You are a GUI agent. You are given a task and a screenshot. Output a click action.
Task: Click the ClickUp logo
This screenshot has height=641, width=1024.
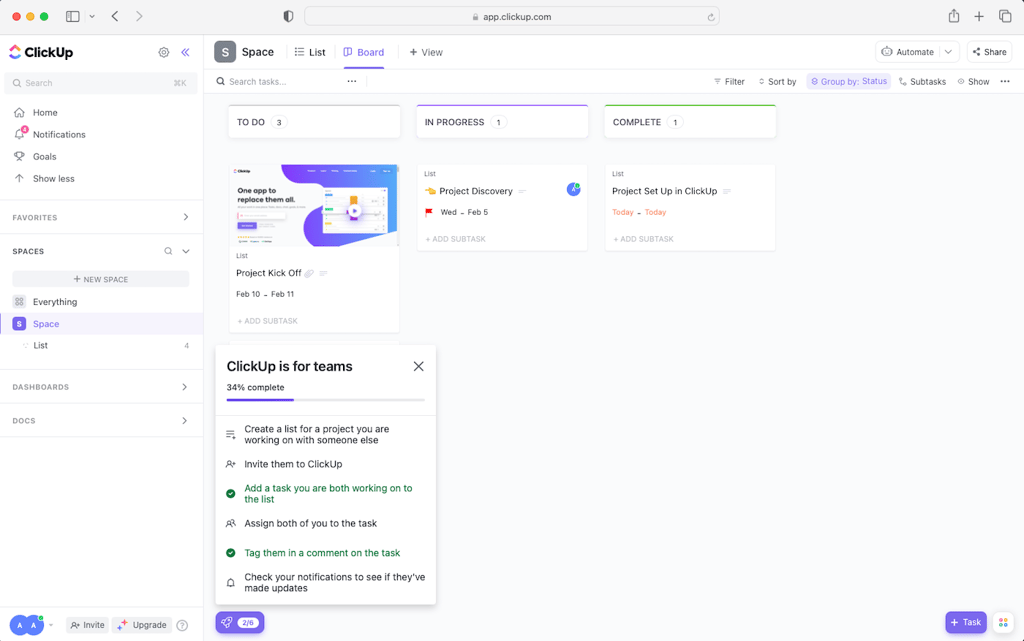(x=41, y=52)
